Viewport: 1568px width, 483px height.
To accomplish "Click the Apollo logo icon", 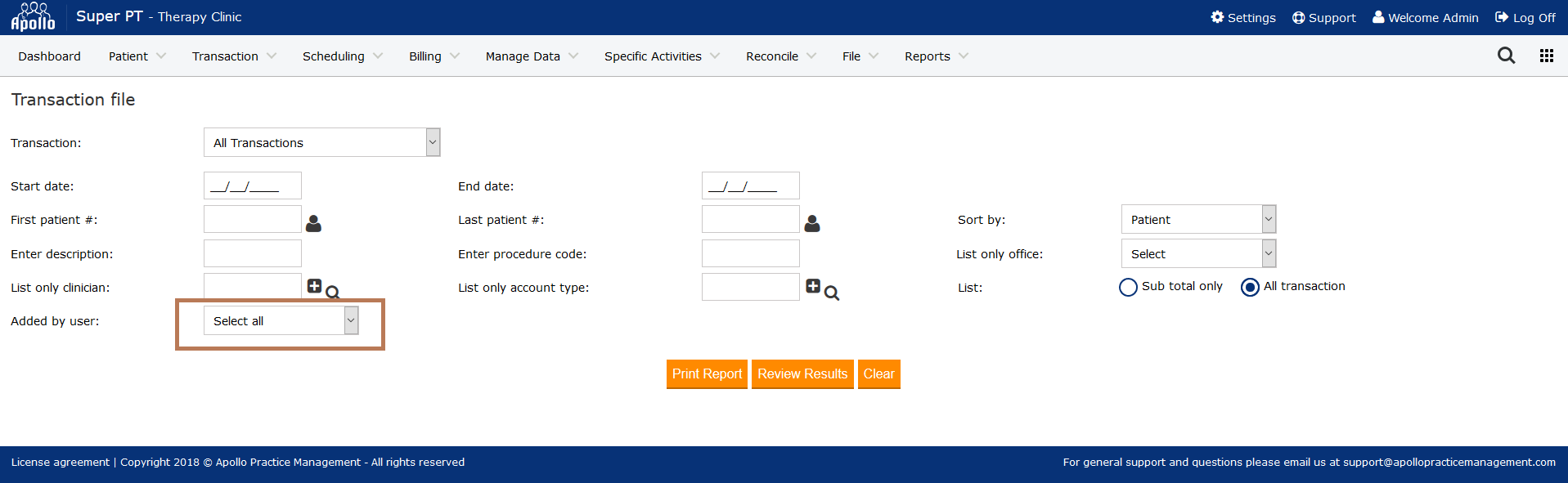I will coord(33,17).
